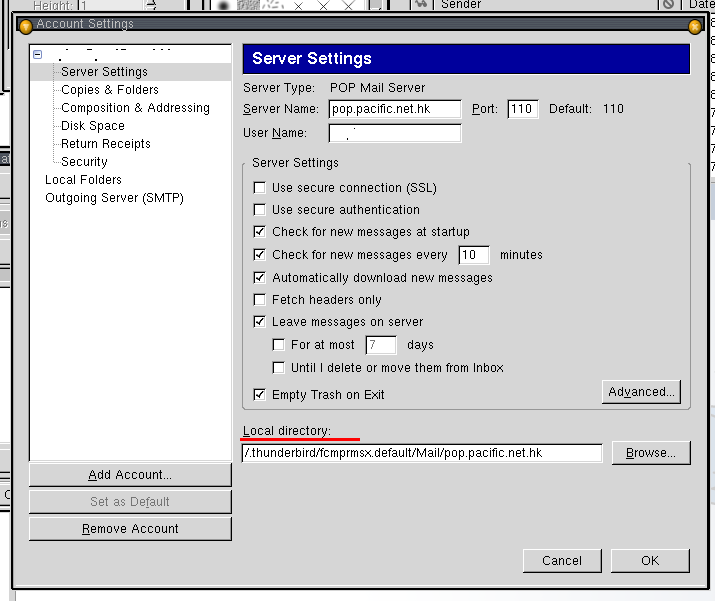Uncheck Leave messages on server
Screen dimensions: 715x601
(x=260, y=322)
